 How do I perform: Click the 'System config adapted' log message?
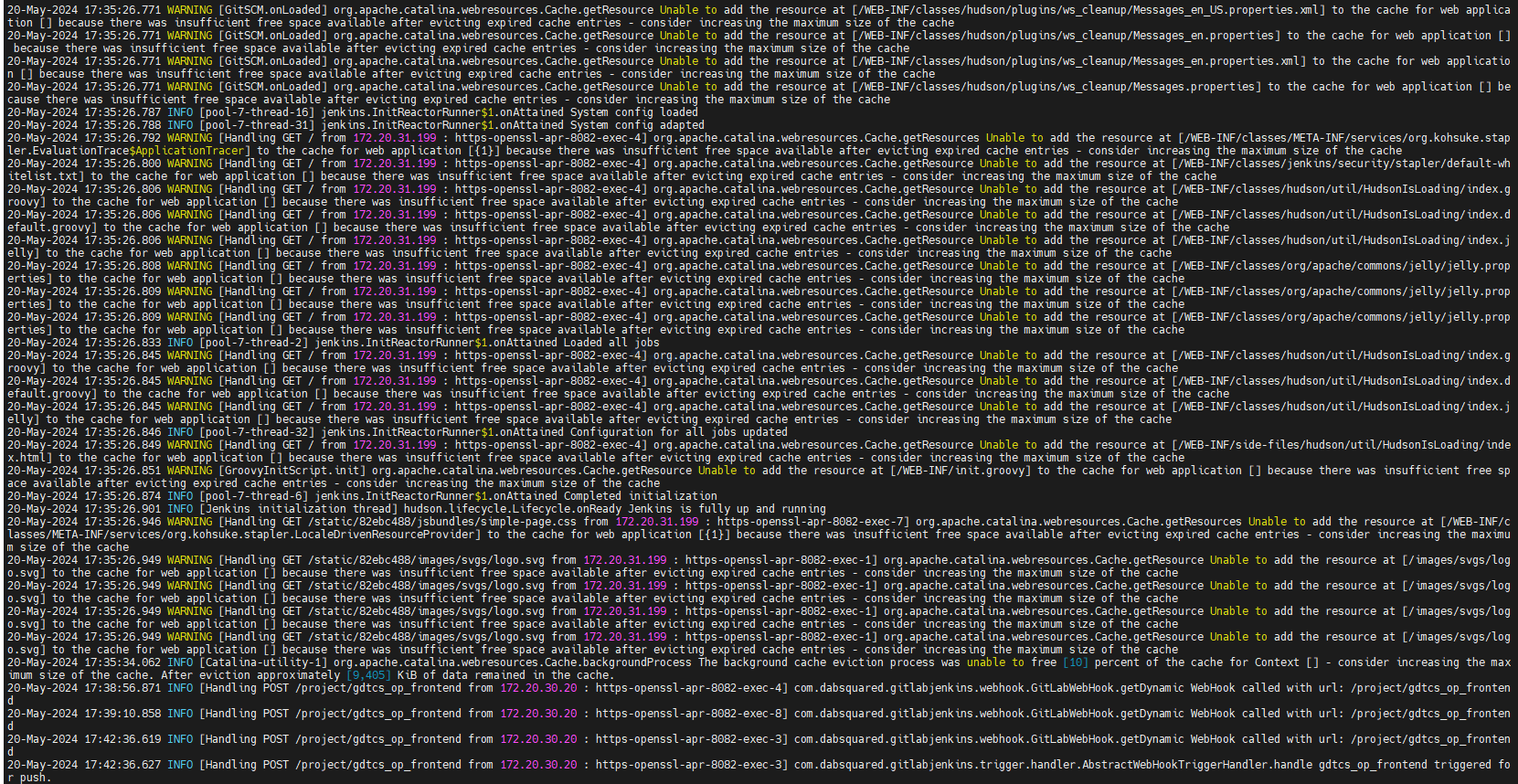[x=637, y=125]
